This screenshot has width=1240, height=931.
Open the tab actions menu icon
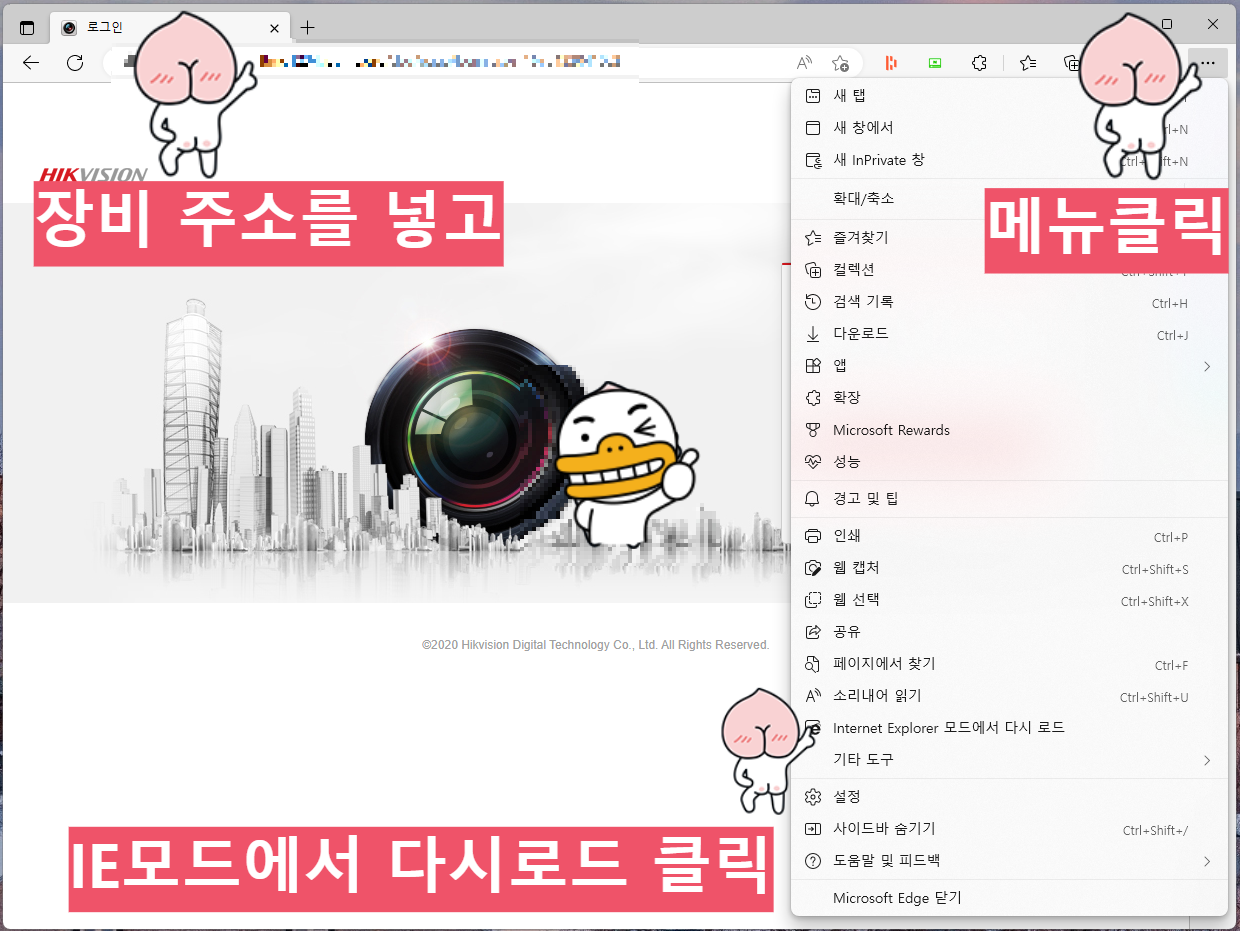27,28
